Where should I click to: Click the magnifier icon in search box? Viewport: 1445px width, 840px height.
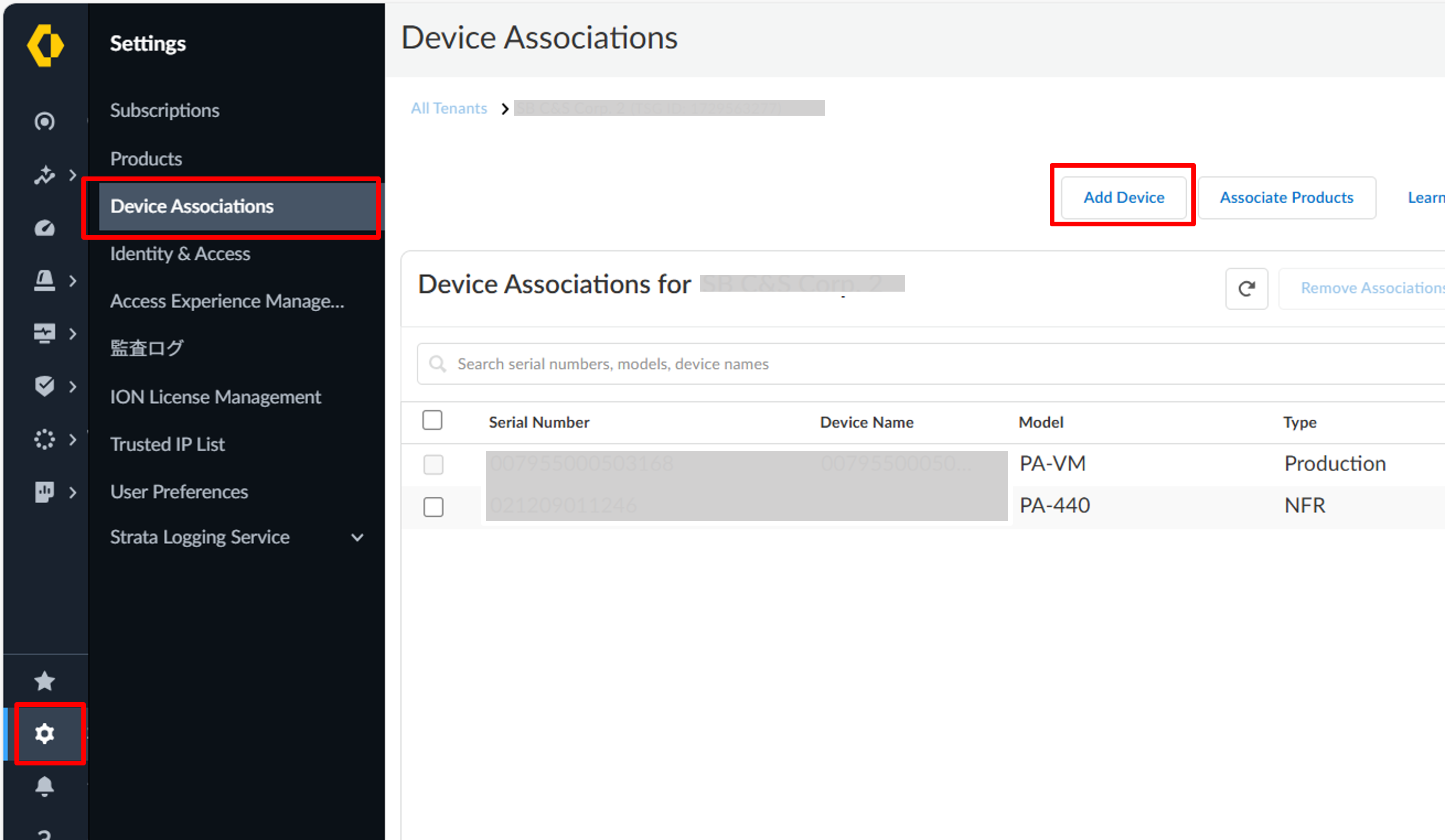437,364
